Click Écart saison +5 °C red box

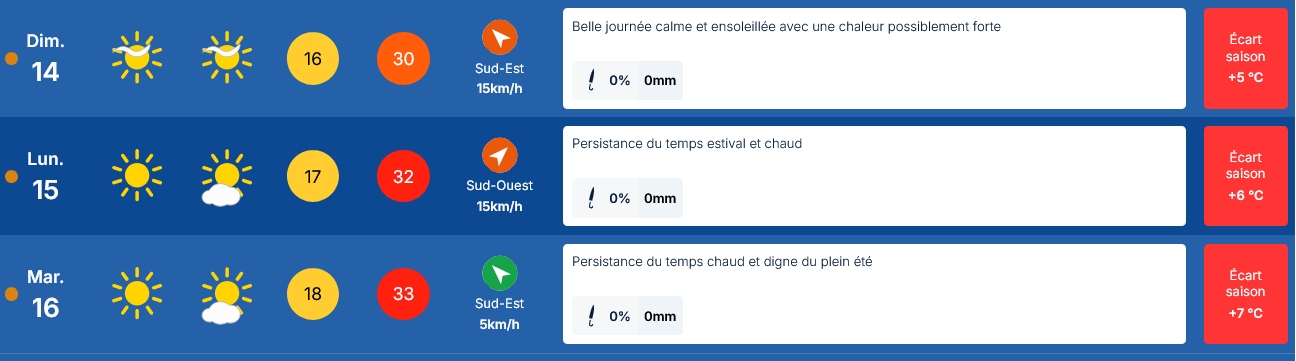coord(1245,58)
